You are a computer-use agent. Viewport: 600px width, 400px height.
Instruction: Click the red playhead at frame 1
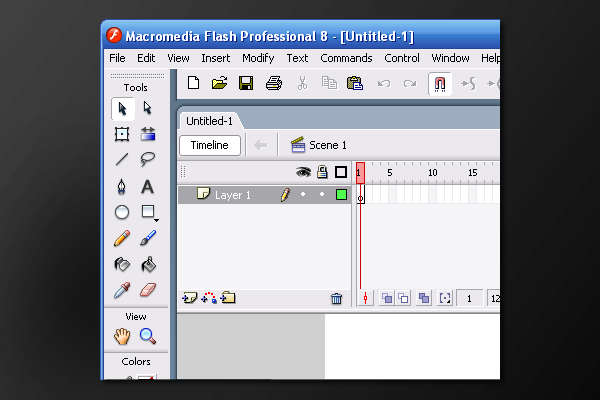click(x=360, y=173)
